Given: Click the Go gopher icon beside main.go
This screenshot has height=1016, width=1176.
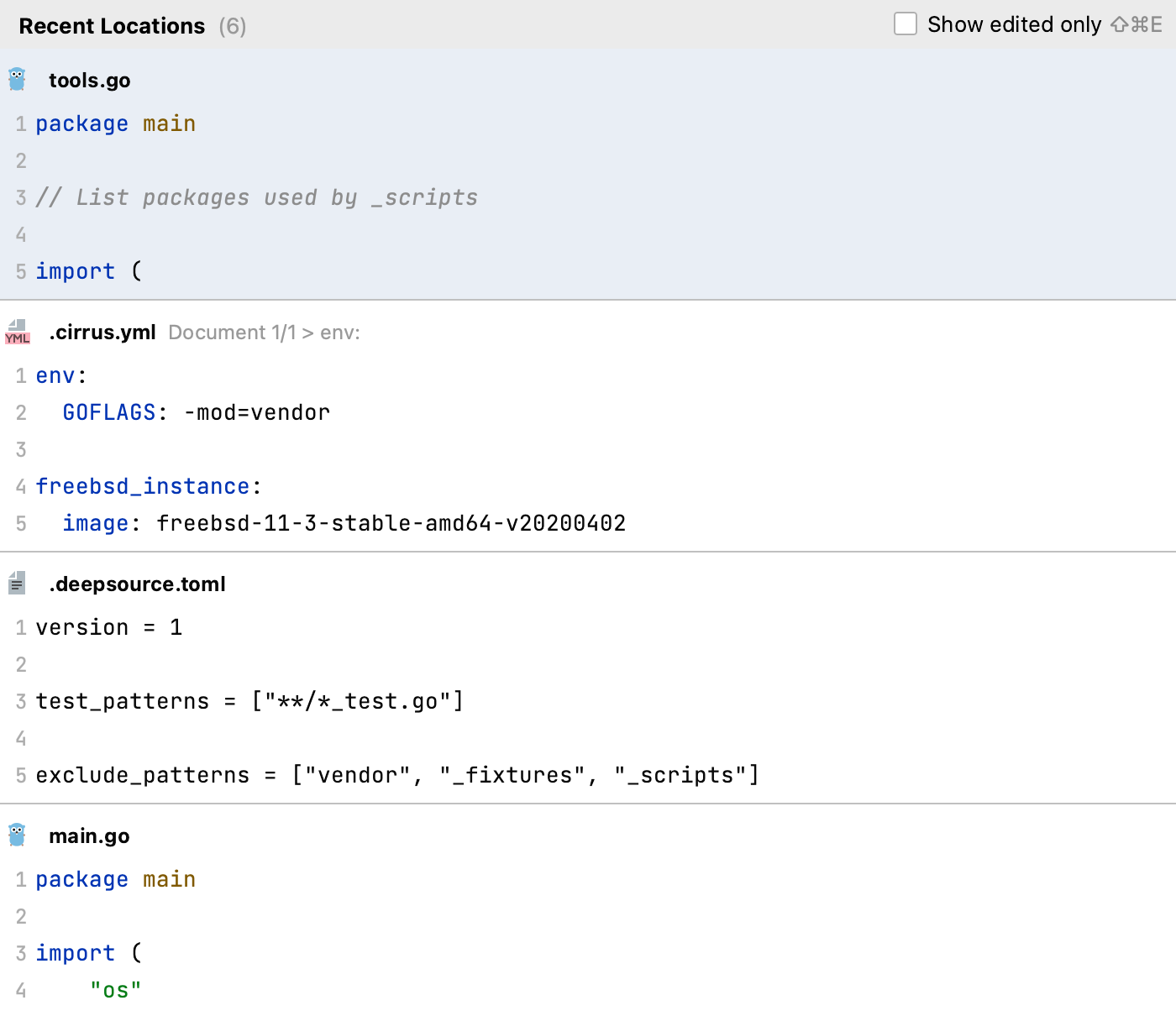Looking at the screenshot, I should [17, 835].
